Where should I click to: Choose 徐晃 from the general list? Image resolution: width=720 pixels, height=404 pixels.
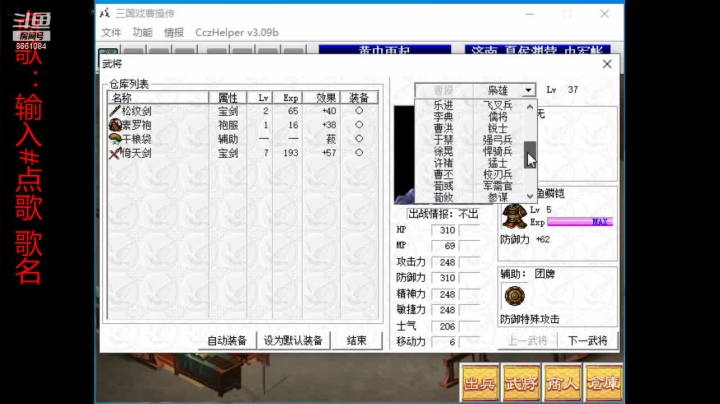click(443, 151)
